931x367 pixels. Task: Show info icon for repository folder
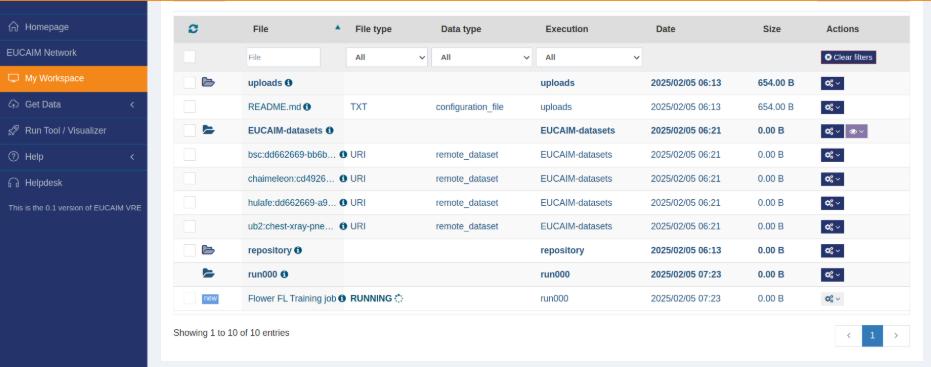[x=298, y=250]
